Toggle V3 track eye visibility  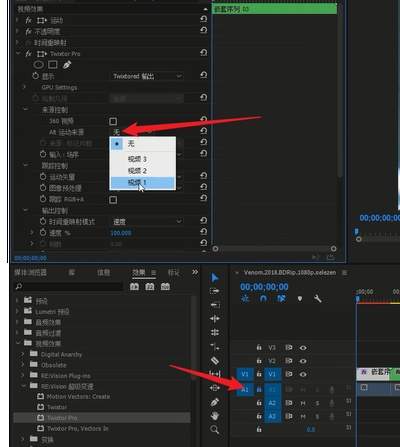coord(303,348)
